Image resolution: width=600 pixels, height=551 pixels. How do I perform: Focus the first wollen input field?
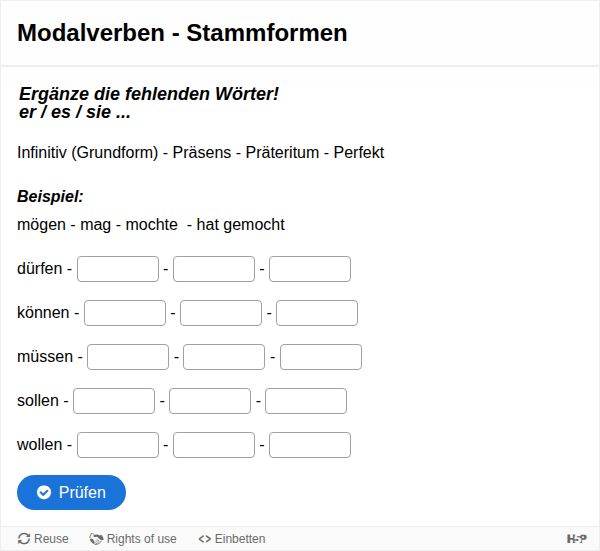(118, 445)
